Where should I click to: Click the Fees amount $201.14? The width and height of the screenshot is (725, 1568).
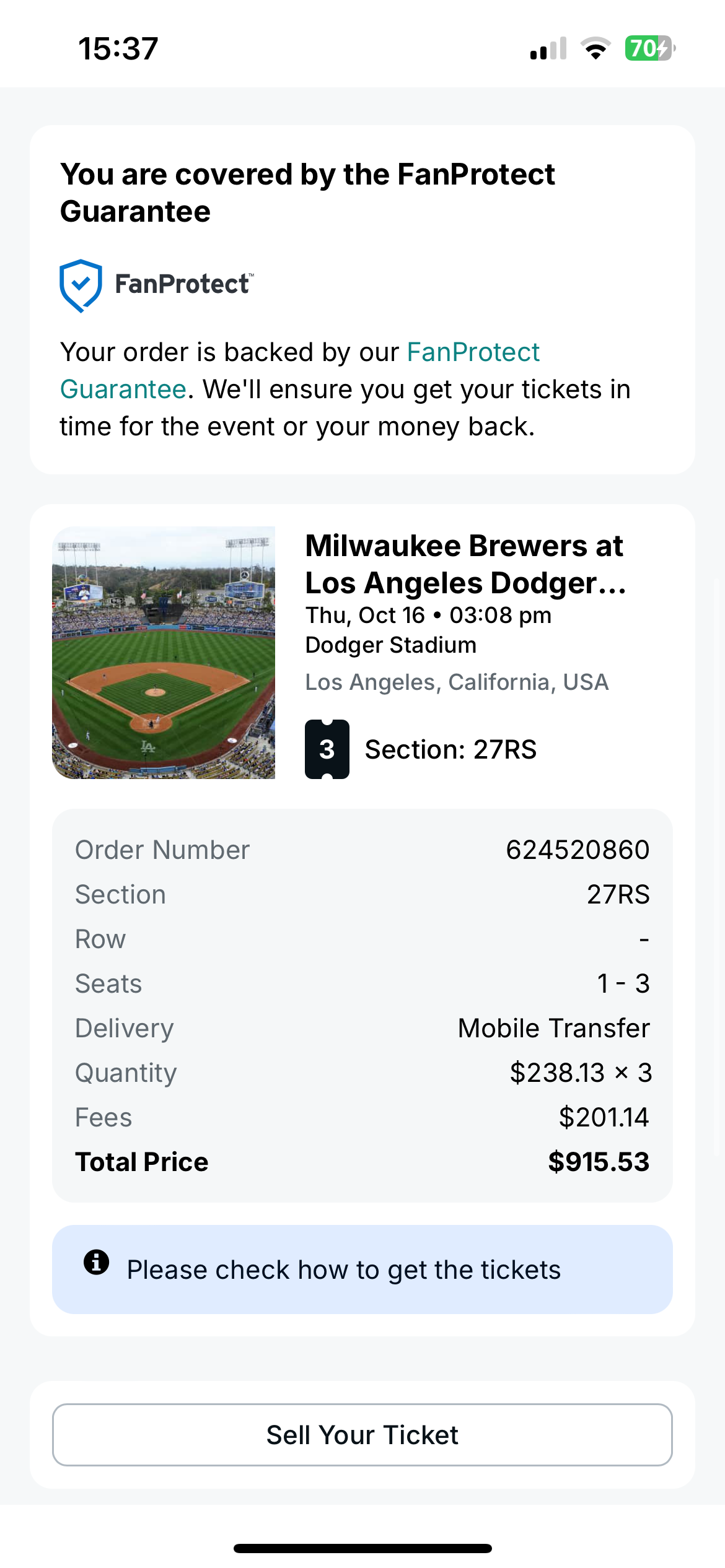604,1118
